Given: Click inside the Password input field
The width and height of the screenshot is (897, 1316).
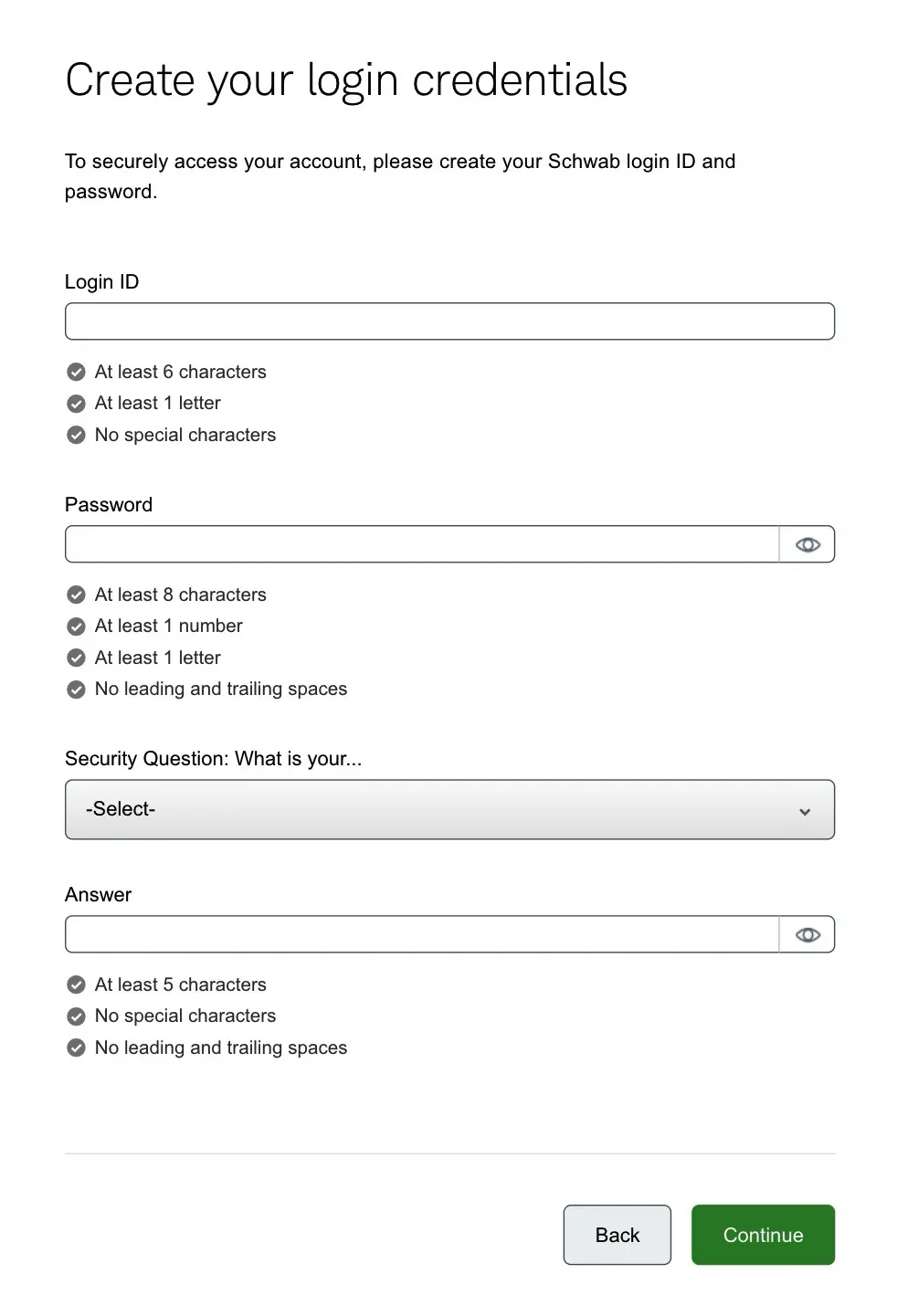Looking at the screenshot, I should pos(421,544).
